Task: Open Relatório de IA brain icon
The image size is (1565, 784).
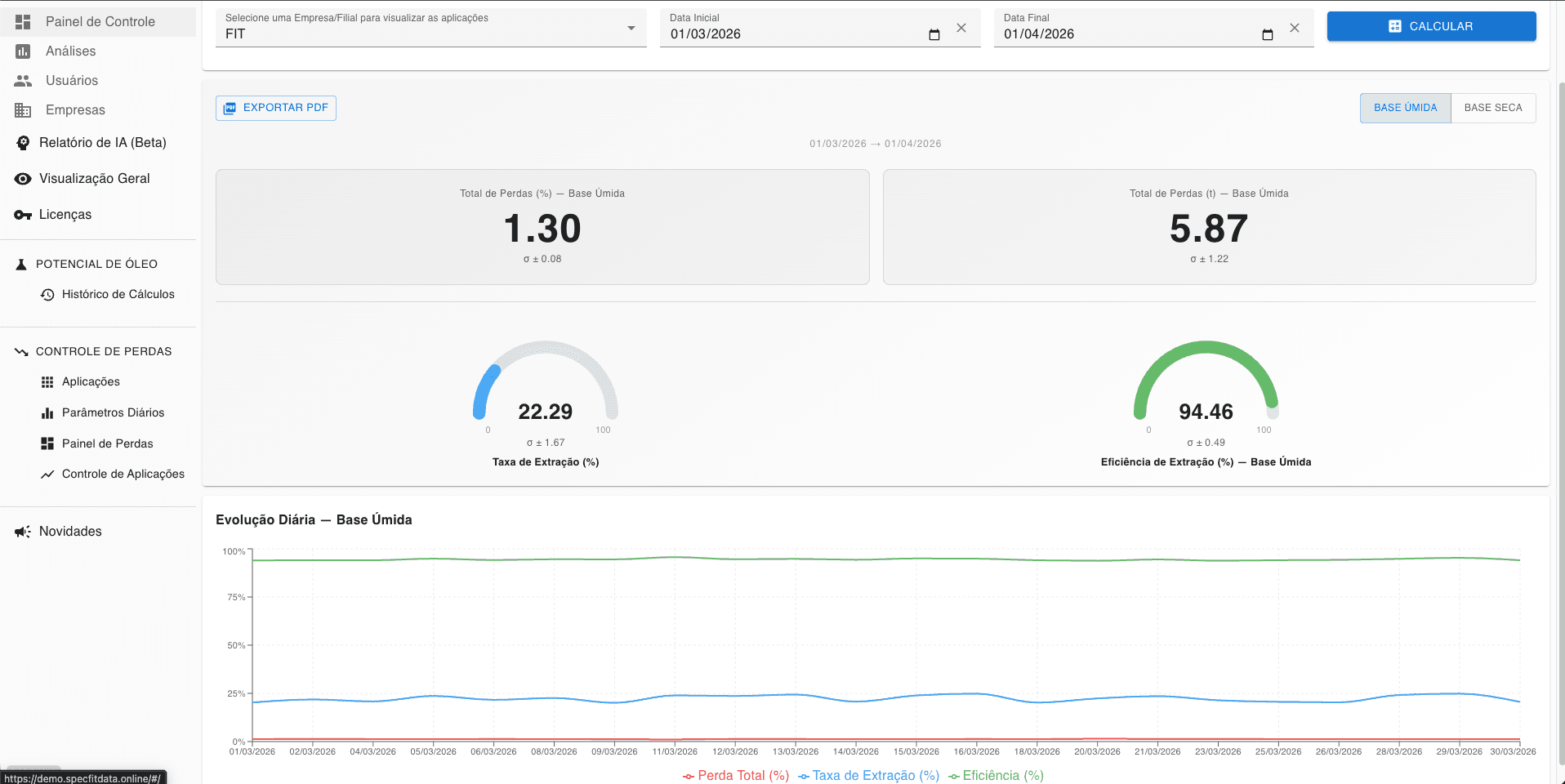Action: click(23, 142)
